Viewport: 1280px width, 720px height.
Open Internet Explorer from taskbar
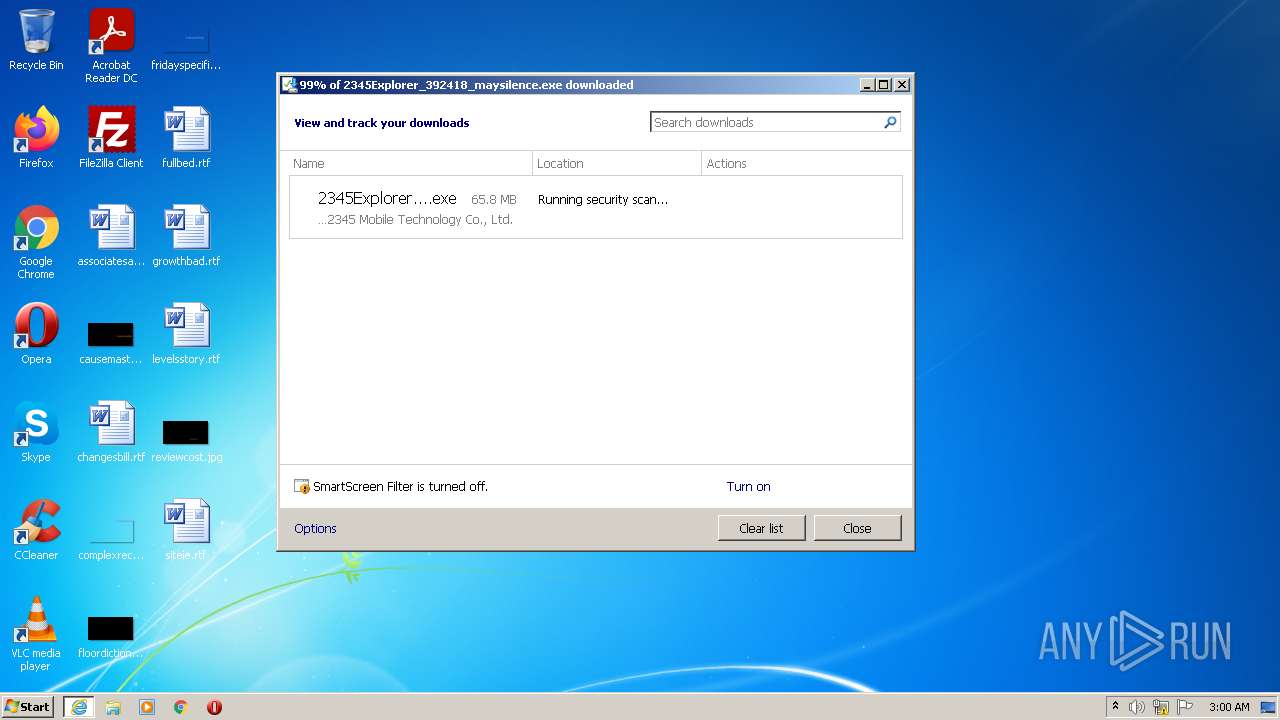(x=79, y=707)
